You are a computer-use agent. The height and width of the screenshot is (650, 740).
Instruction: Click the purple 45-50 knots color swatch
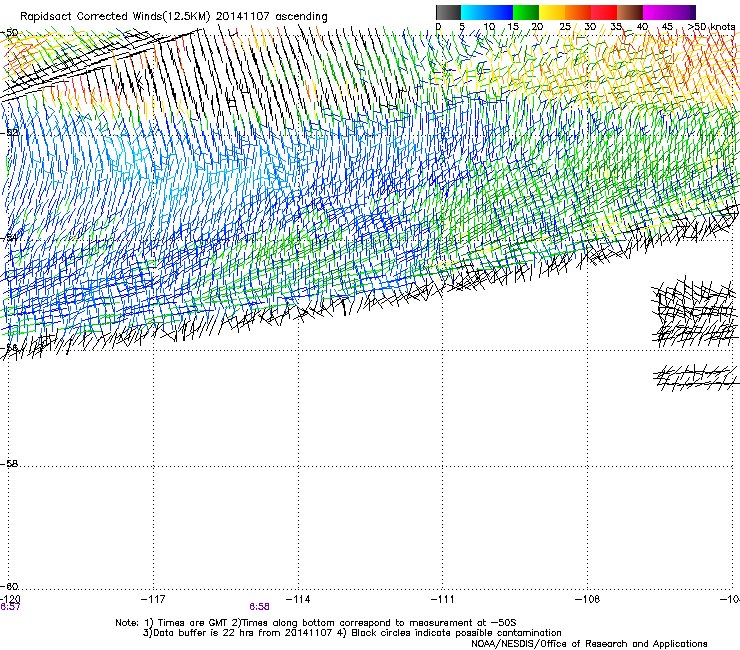pos(682,12)
